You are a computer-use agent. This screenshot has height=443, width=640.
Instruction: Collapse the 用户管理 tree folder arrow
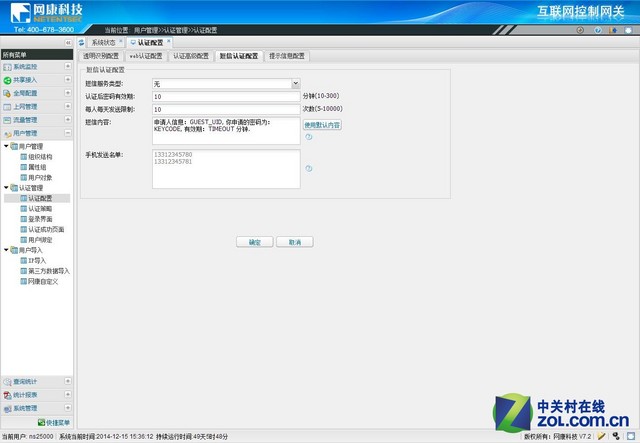coord(6,146)
